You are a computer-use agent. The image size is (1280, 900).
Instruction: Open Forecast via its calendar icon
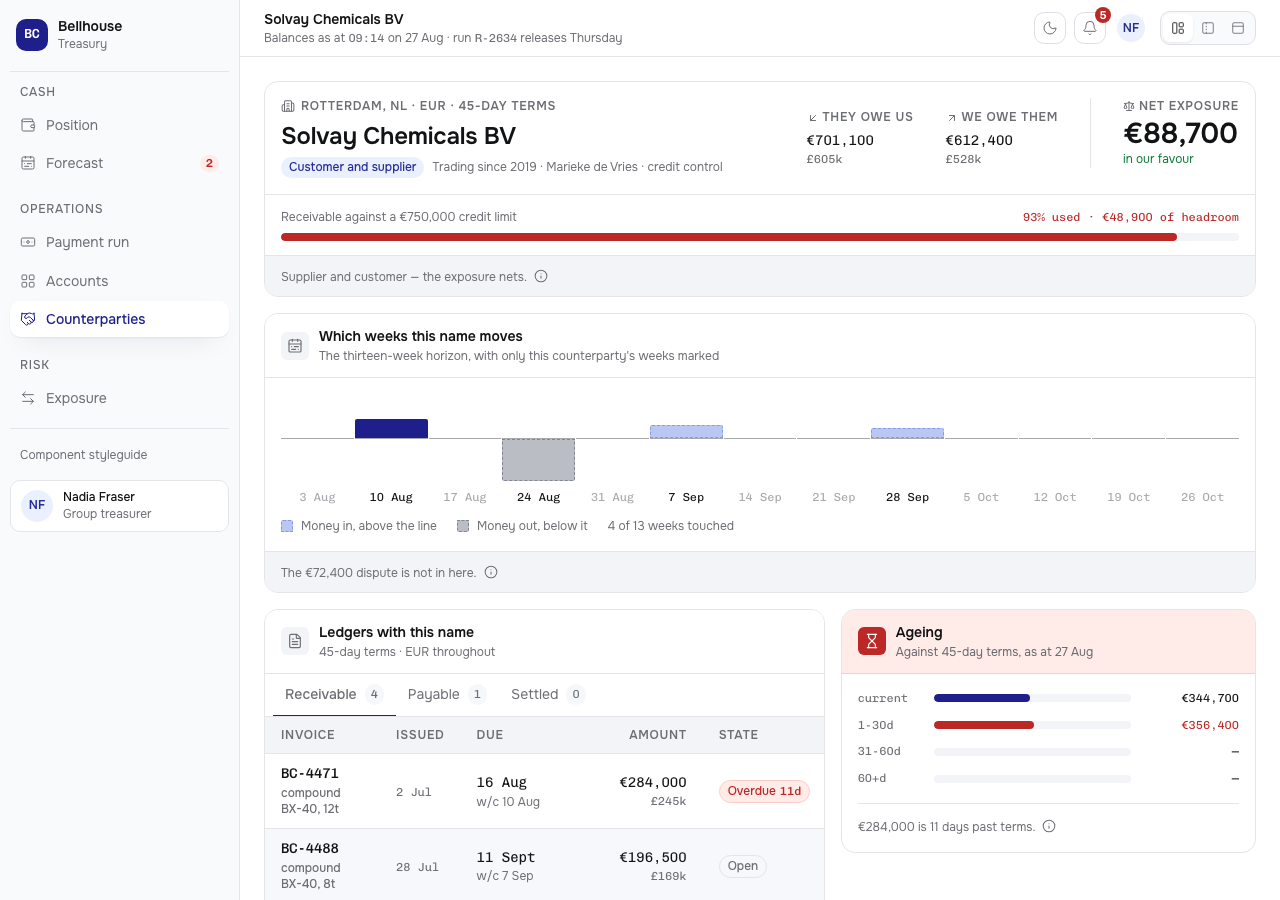point(28,163)
